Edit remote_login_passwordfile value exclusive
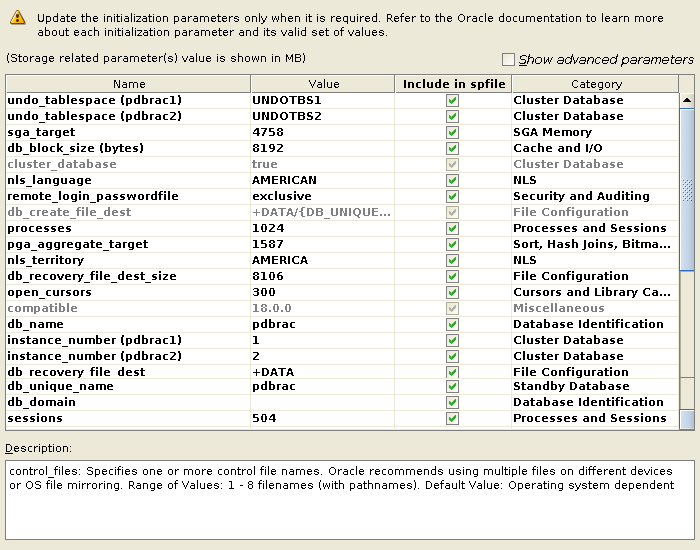Image resolution: width=700 pixels, height=550 pixels. coord(323,196)
